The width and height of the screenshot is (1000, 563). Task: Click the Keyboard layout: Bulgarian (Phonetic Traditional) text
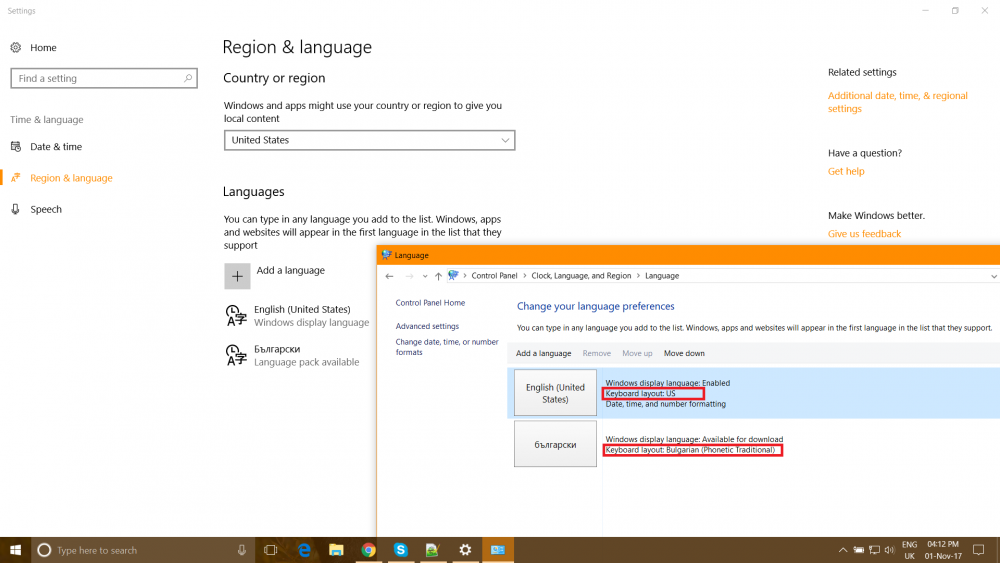(x=690, y=450)
